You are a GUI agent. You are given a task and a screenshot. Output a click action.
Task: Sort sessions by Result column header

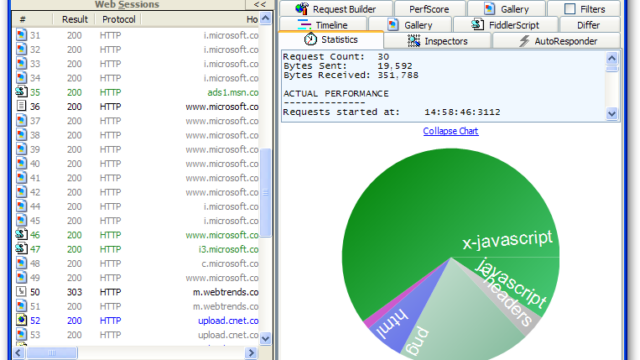pos(75,19)
